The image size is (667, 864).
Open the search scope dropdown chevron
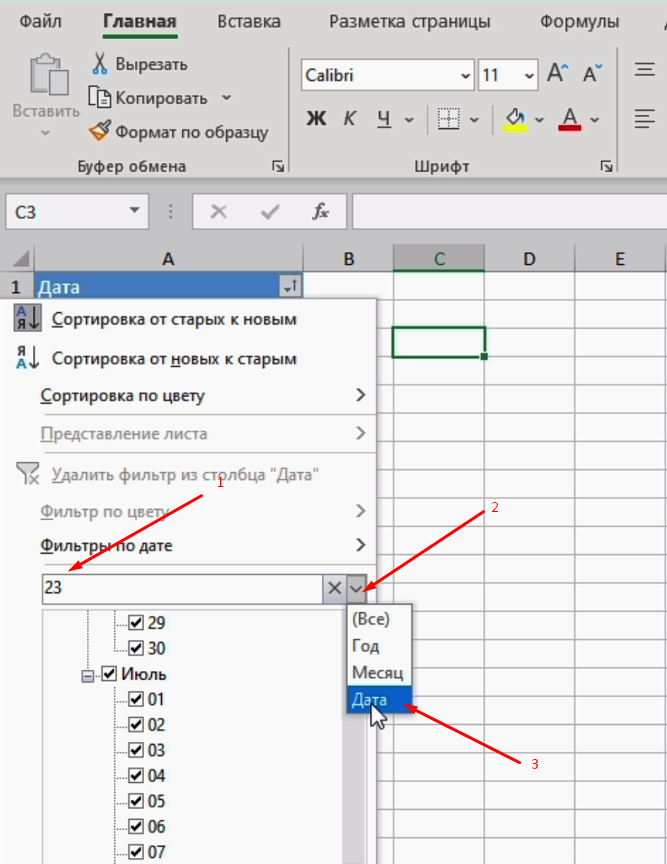[x=356, y=588]
